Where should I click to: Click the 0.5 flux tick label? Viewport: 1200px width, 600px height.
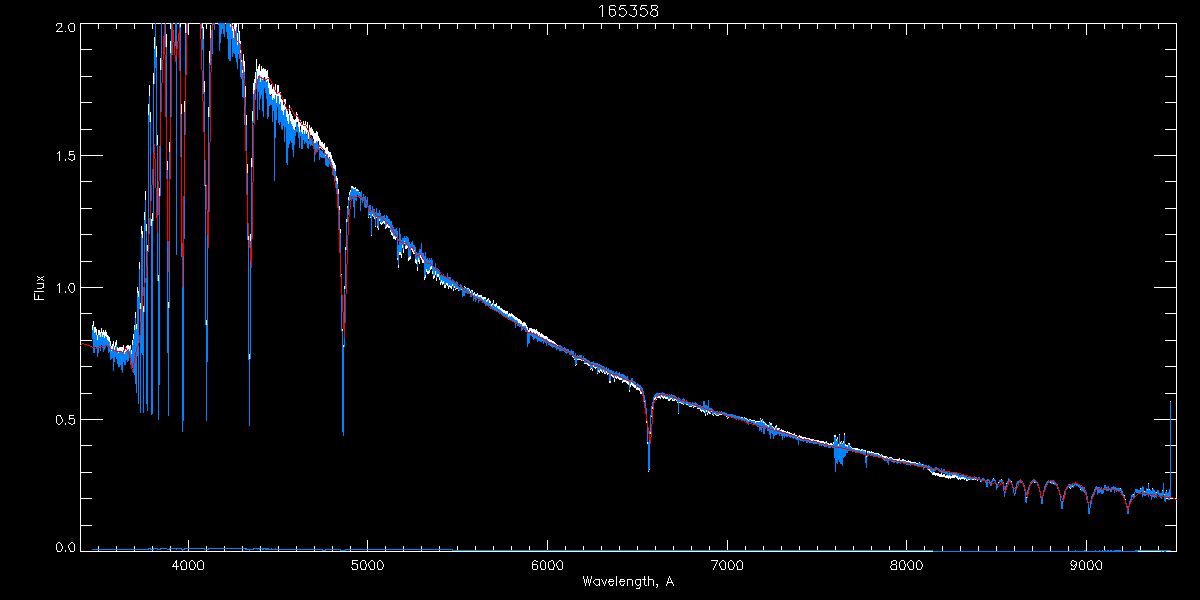tap(64, 419)
